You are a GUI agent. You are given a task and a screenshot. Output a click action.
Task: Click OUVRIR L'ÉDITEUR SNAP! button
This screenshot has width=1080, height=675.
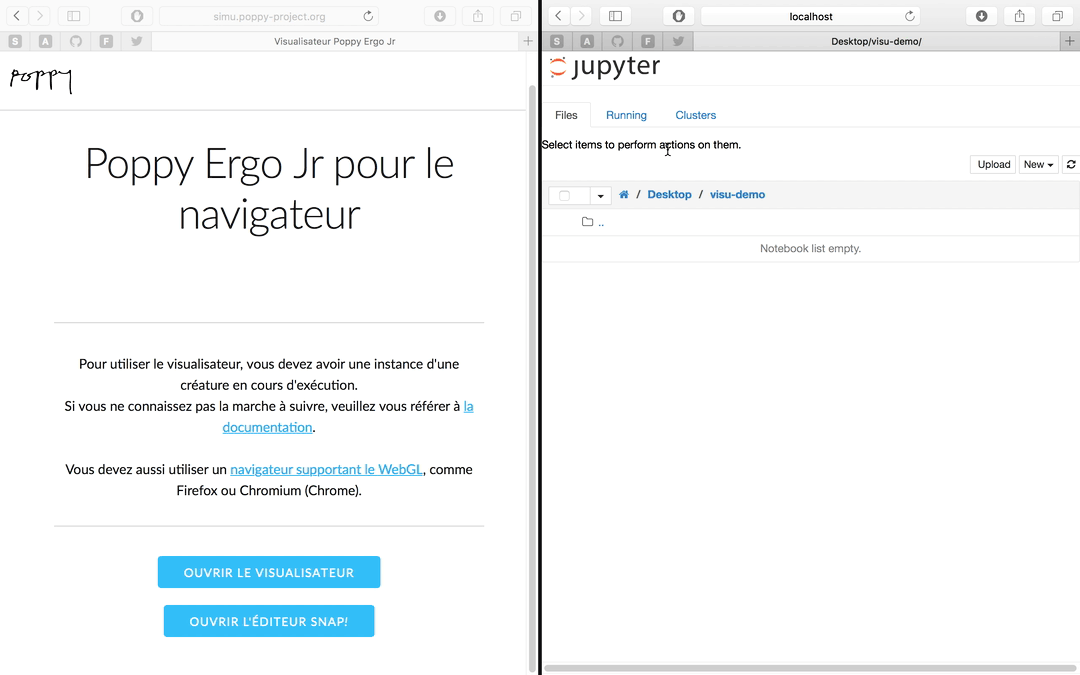tap(269, 621)
